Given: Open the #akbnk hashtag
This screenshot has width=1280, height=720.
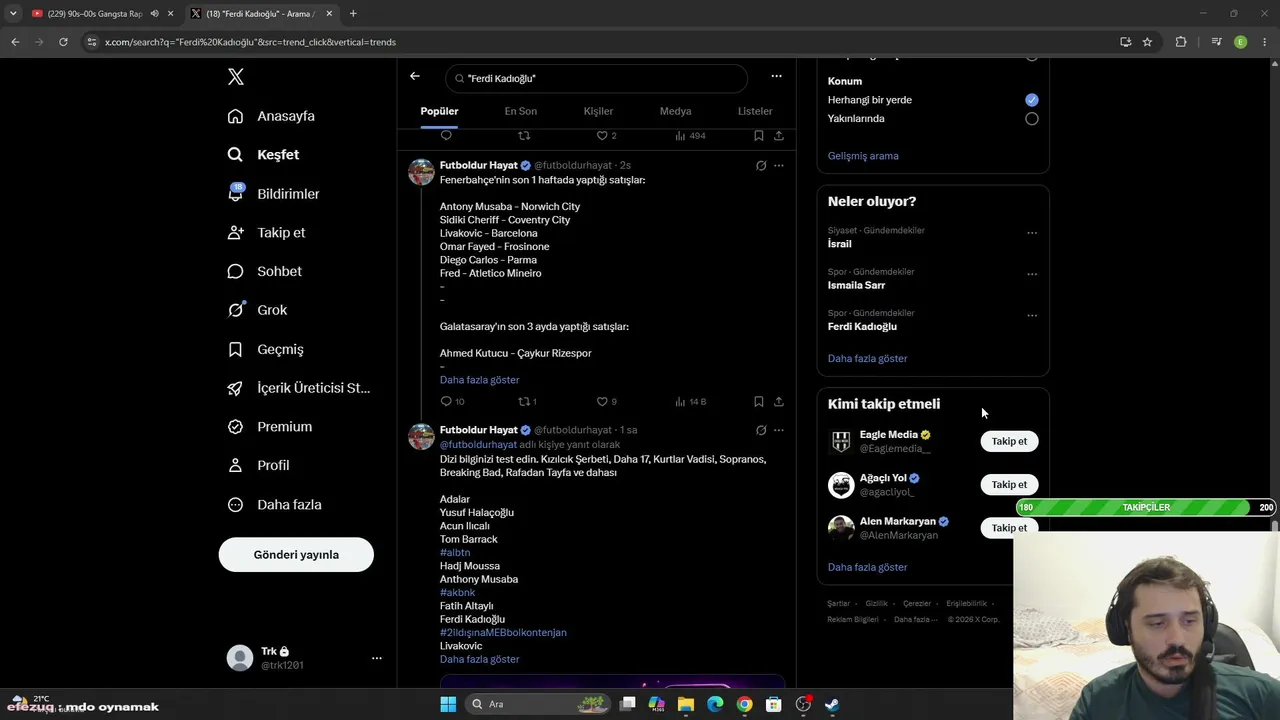Looking at the screenshot, I should click(x=457, y=593).
